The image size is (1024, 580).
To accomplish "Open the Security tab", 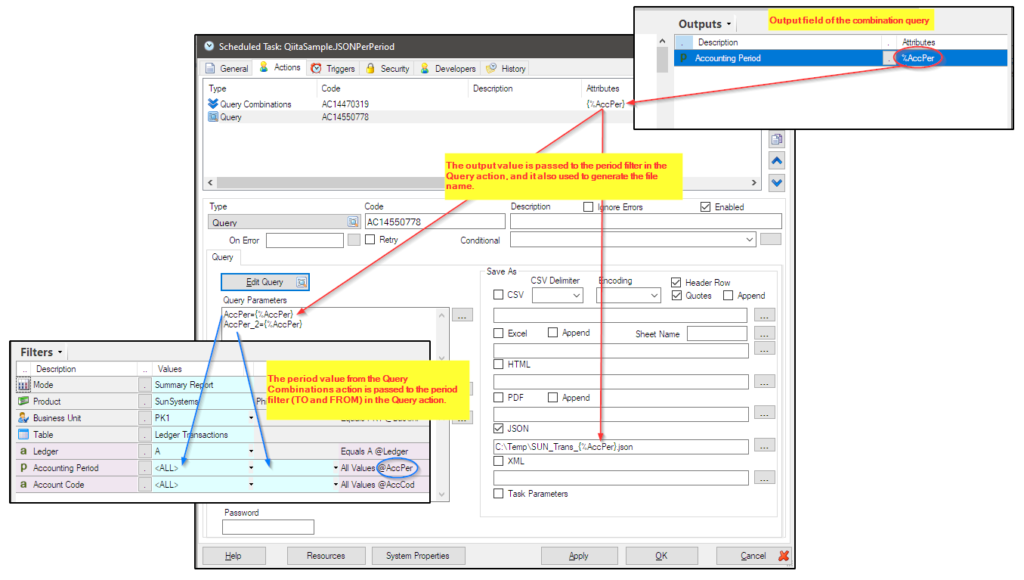I will coord(387,69).
